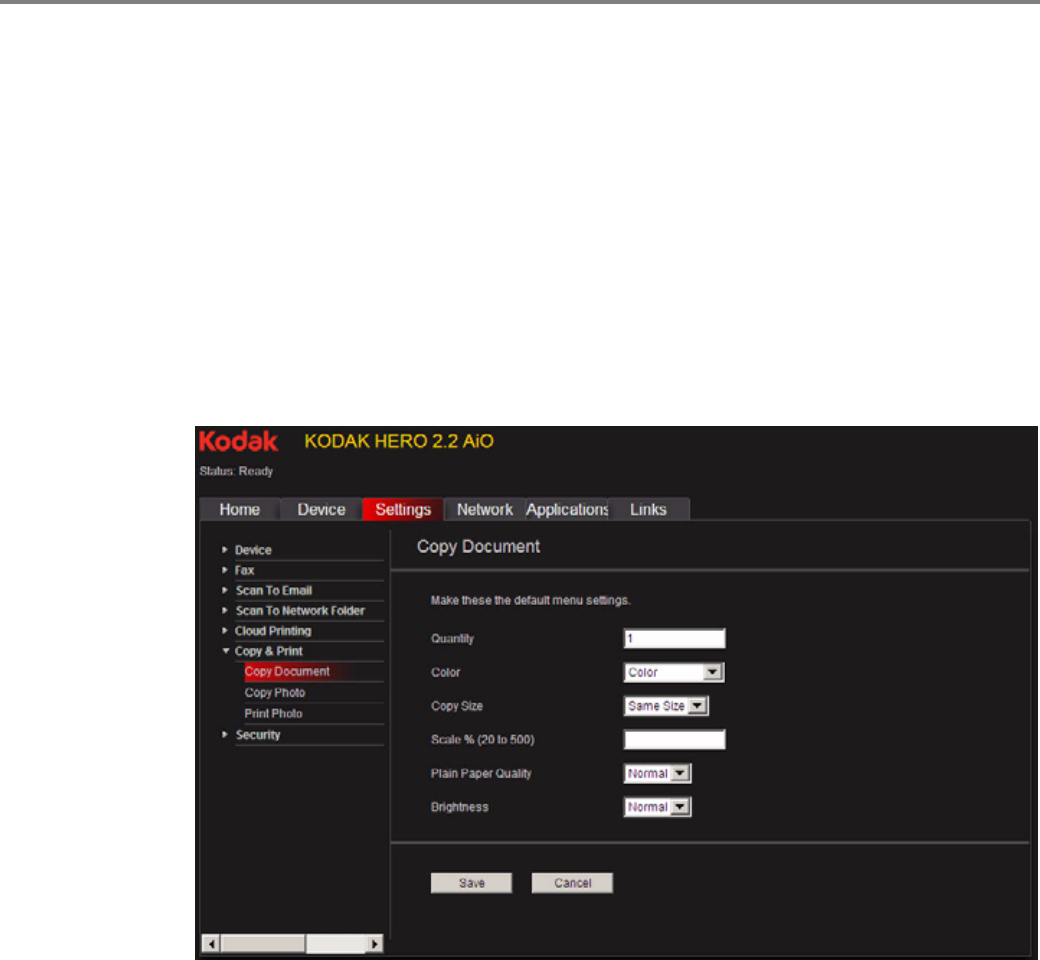Expand the Scan To Network Folder arrow
1040x960 pixels.
point(225,610)
